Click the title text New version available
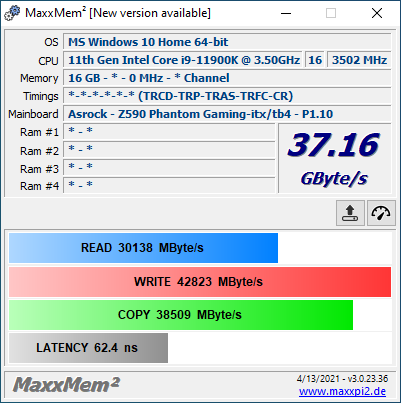Image resolution: width=401 pixels, height=403 pixels. point(150,13)
